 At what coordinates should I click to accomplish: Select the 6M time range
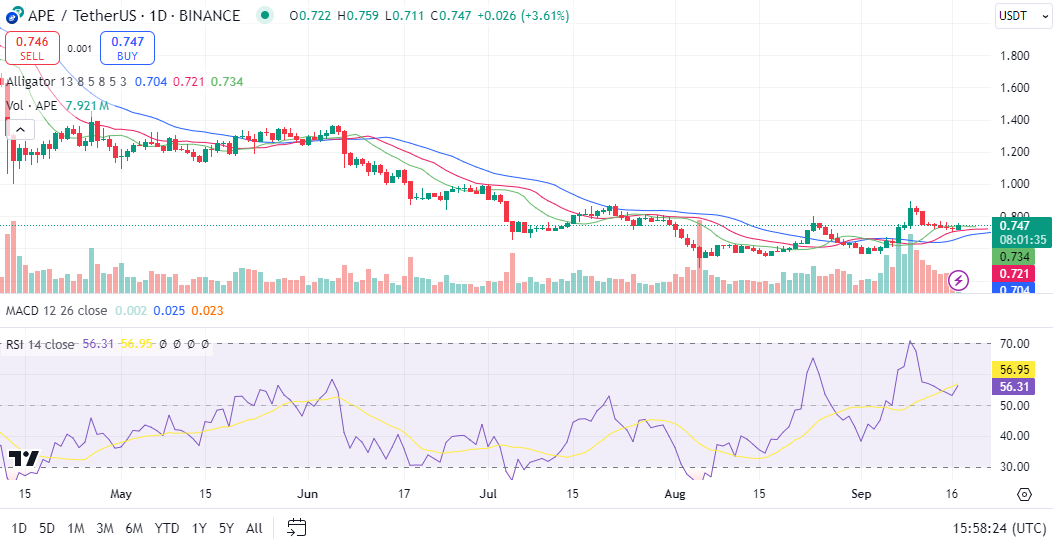134,528
